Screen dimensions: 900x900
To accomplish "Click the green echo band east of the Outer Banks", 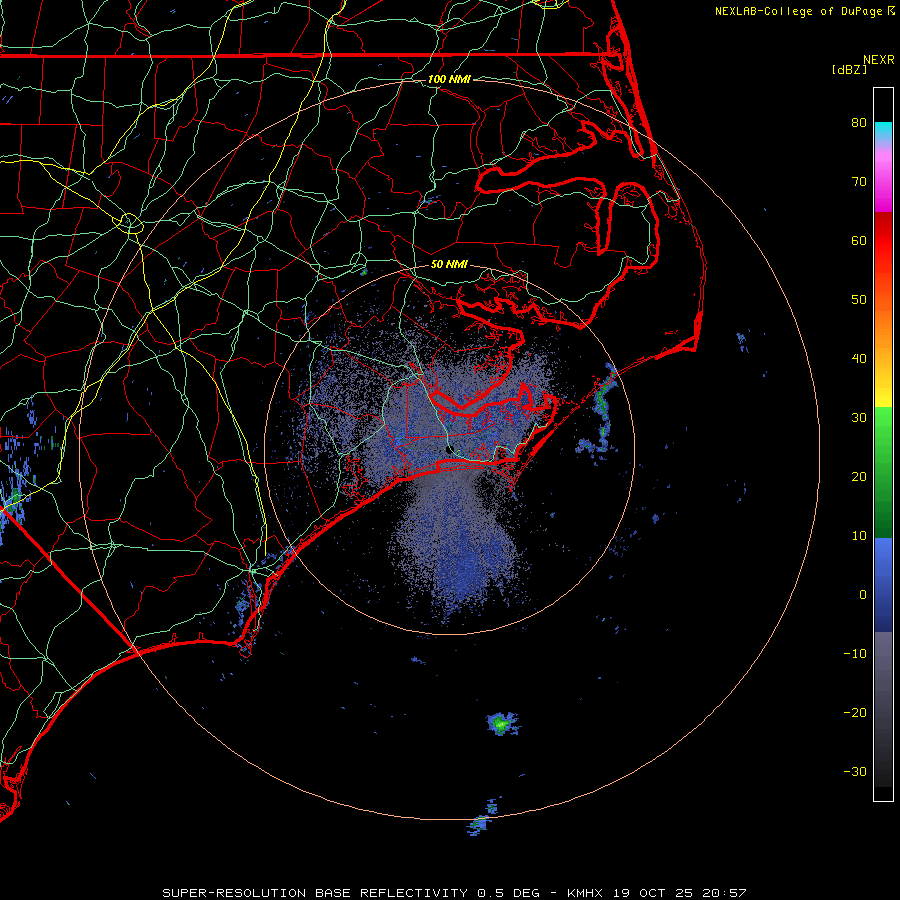I will [x=600, y=410].
